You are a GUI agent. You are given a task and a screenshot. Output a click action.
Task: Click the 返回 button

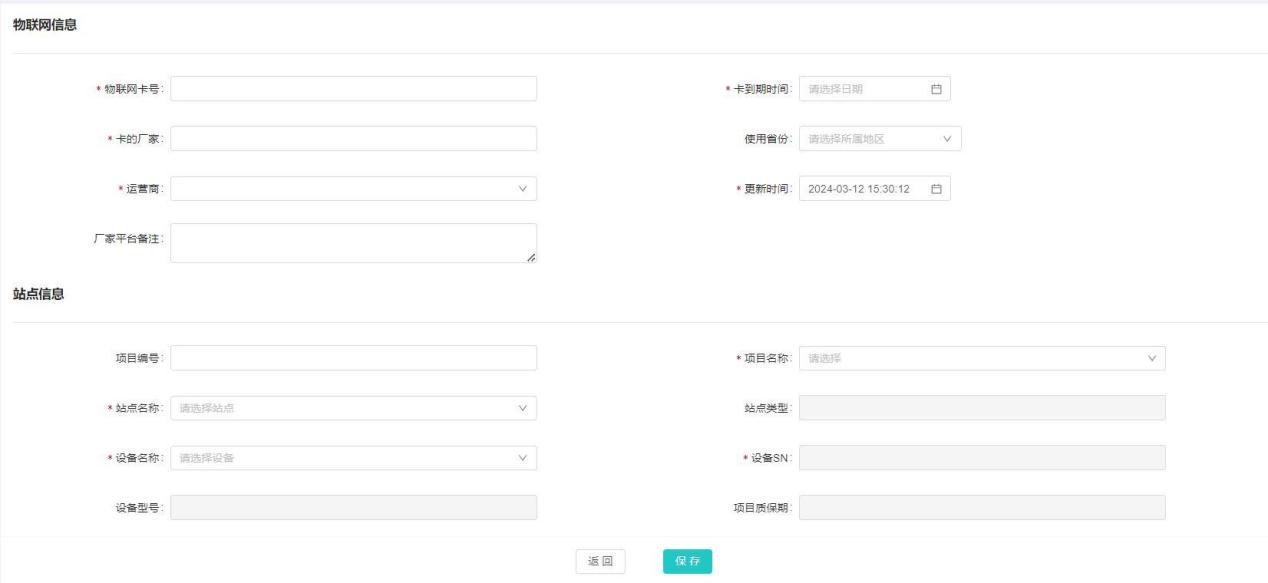coord(600,562)
